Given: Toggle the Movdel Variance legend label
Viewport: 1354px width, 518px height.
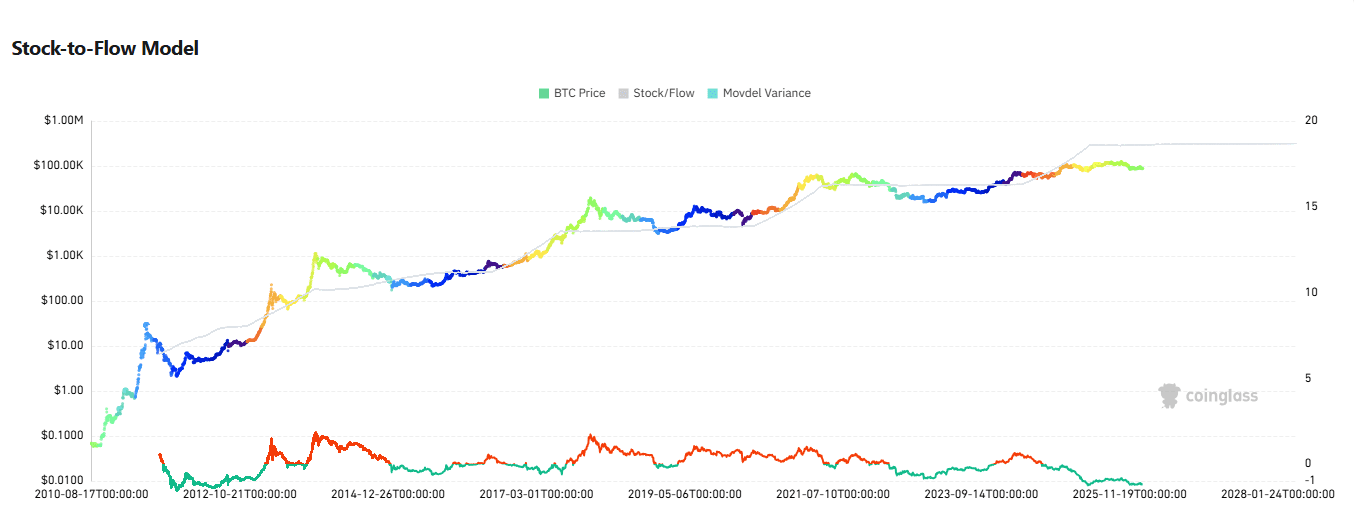Looking at the screenshot, I should [766, 93].
